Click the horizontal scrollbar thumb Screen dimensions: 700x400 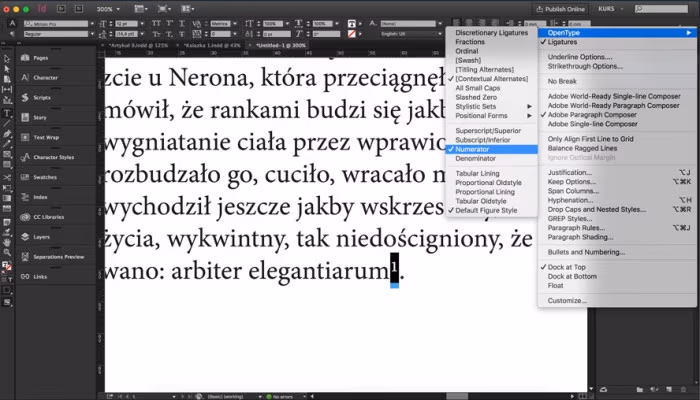click(x=457, y=396)
